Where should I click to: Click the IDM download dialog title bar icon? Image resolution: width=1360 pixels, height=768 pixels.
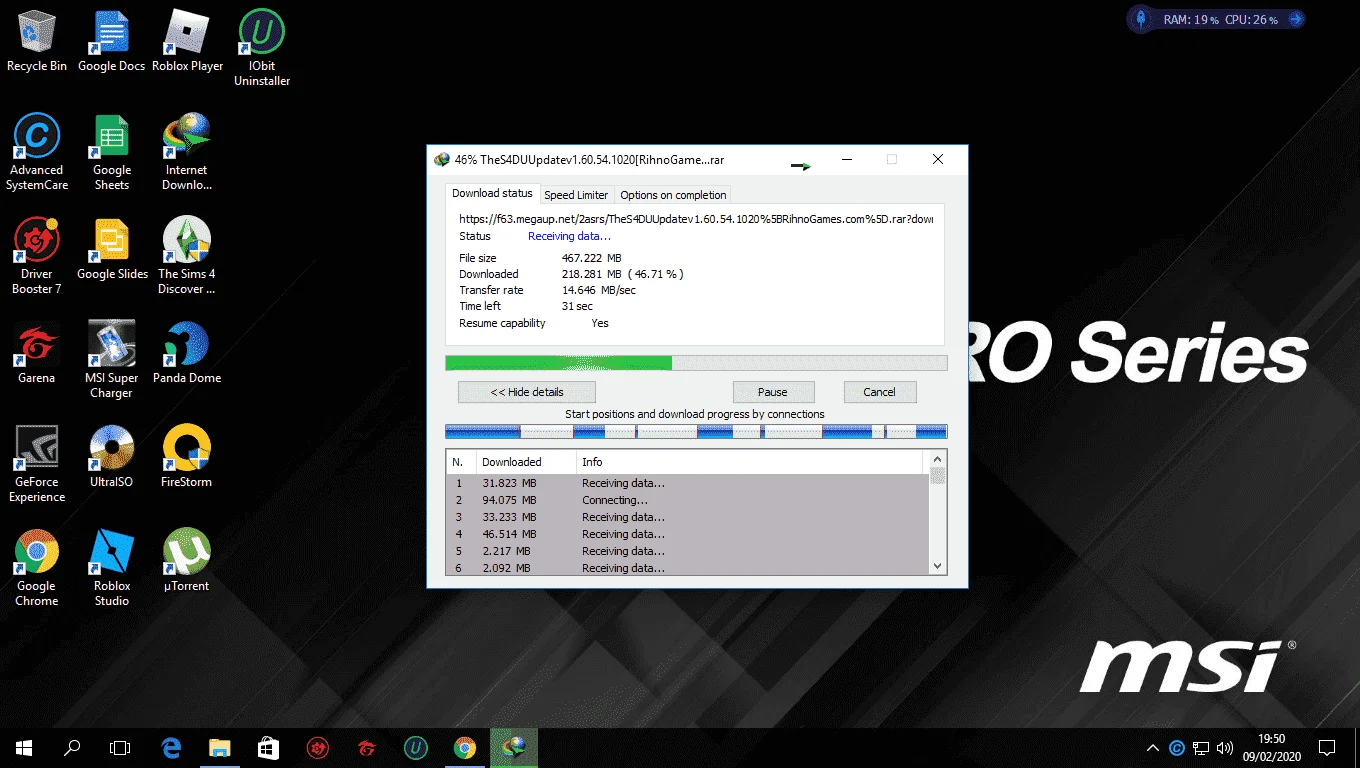(x=442, y=159)
